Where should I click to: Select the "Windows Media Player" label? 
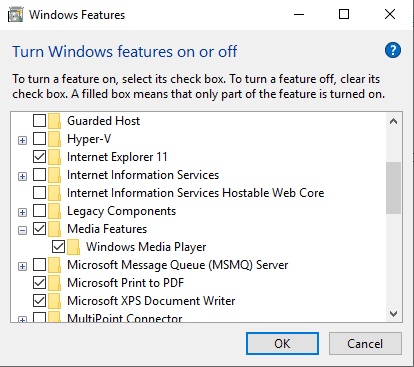pos(146,247)
